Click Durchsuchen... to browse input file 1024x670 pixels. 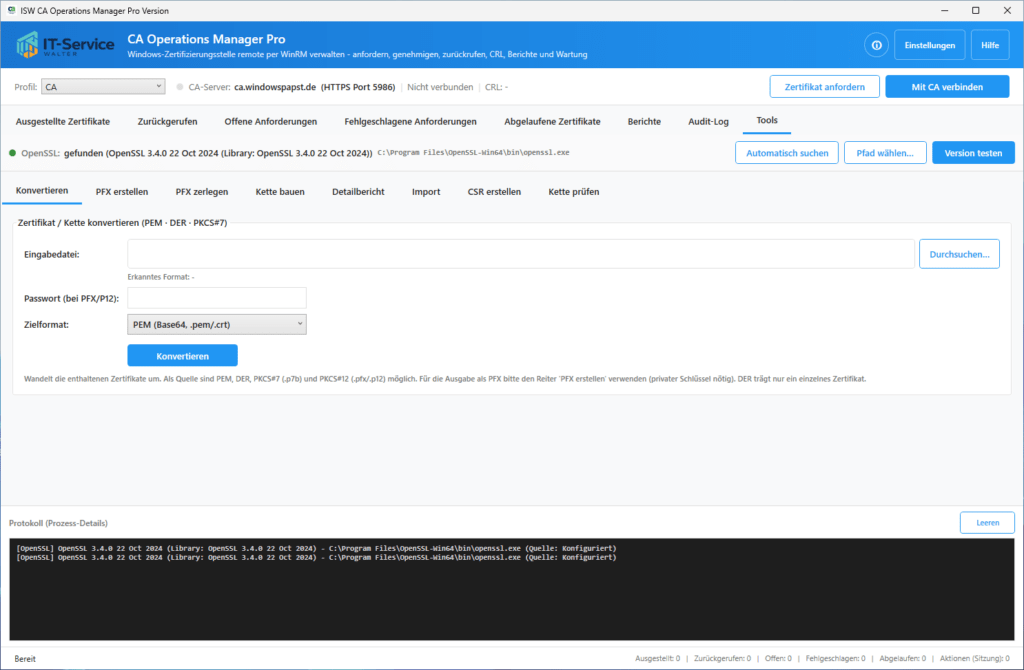pos(959,254)
